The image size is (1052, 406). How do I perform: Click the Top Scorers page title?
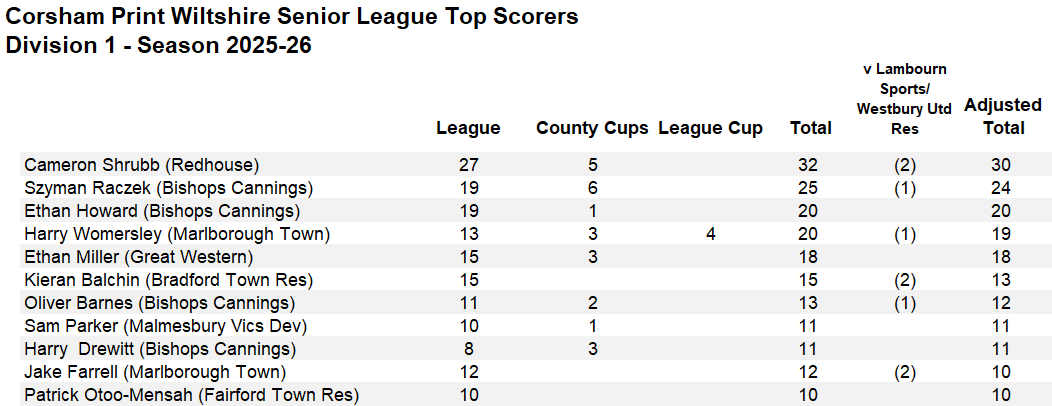pos(291,16)
